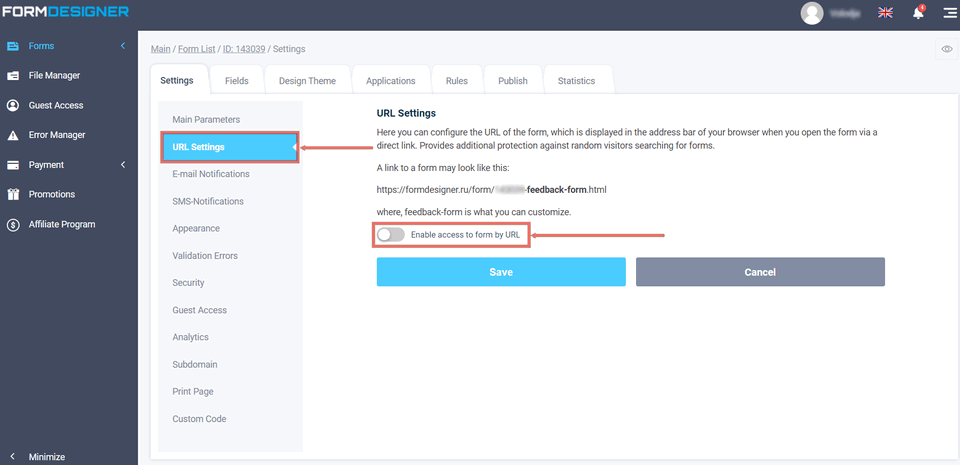The width and height of the screenshot is (960, 465).
Task: Open notifications bell icon
Action: [x=917, y=13]
